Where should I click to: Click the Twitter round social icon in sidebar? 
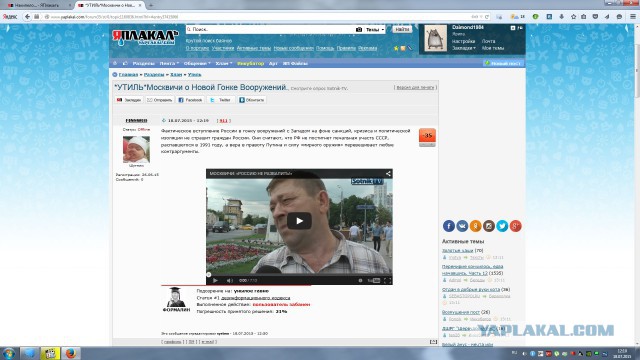[x=502, y=226]
